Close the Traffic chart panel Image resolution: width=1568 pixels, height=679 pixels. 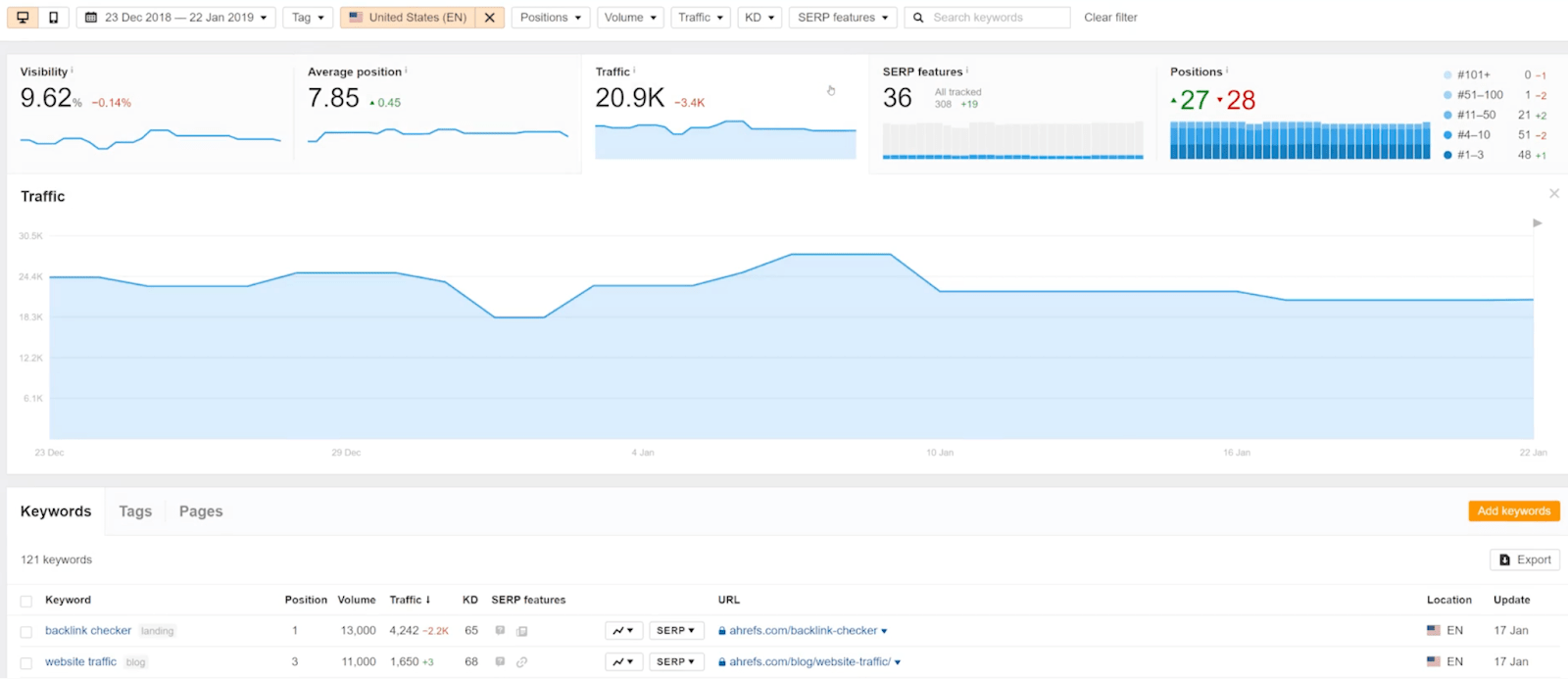[x=1554, y=194]
